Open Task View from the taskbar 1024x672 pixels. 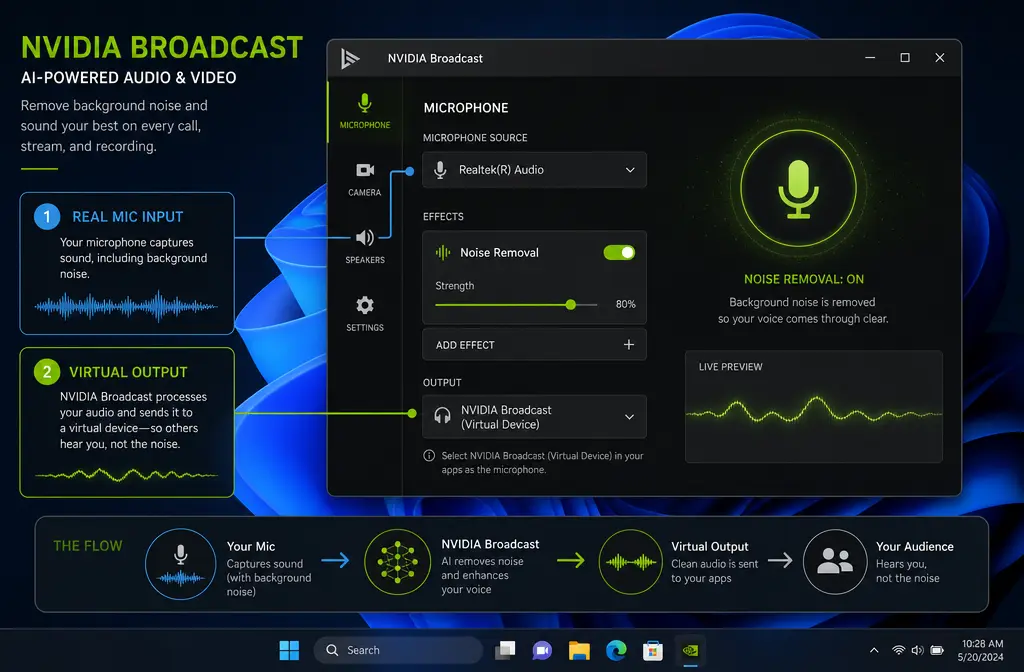click(x=505, y=650)
